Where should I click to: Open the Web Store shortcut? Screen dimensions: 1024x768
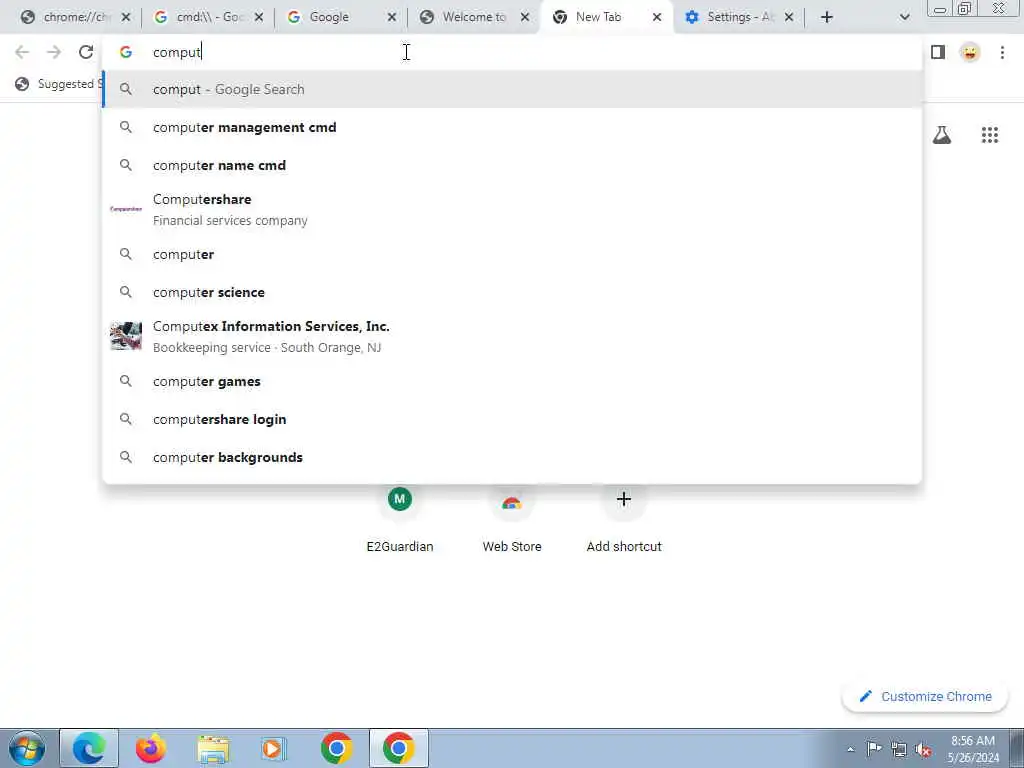pos(512,519)
